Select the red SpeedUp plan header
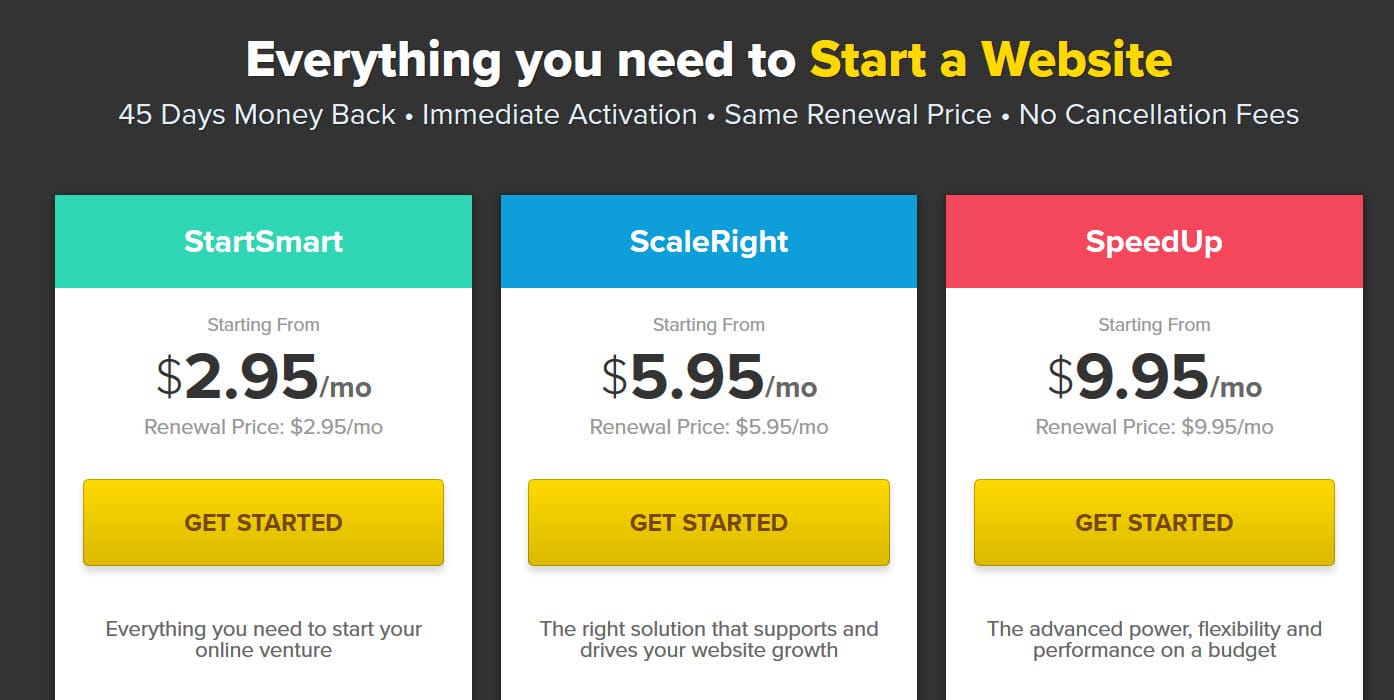 1154,242
